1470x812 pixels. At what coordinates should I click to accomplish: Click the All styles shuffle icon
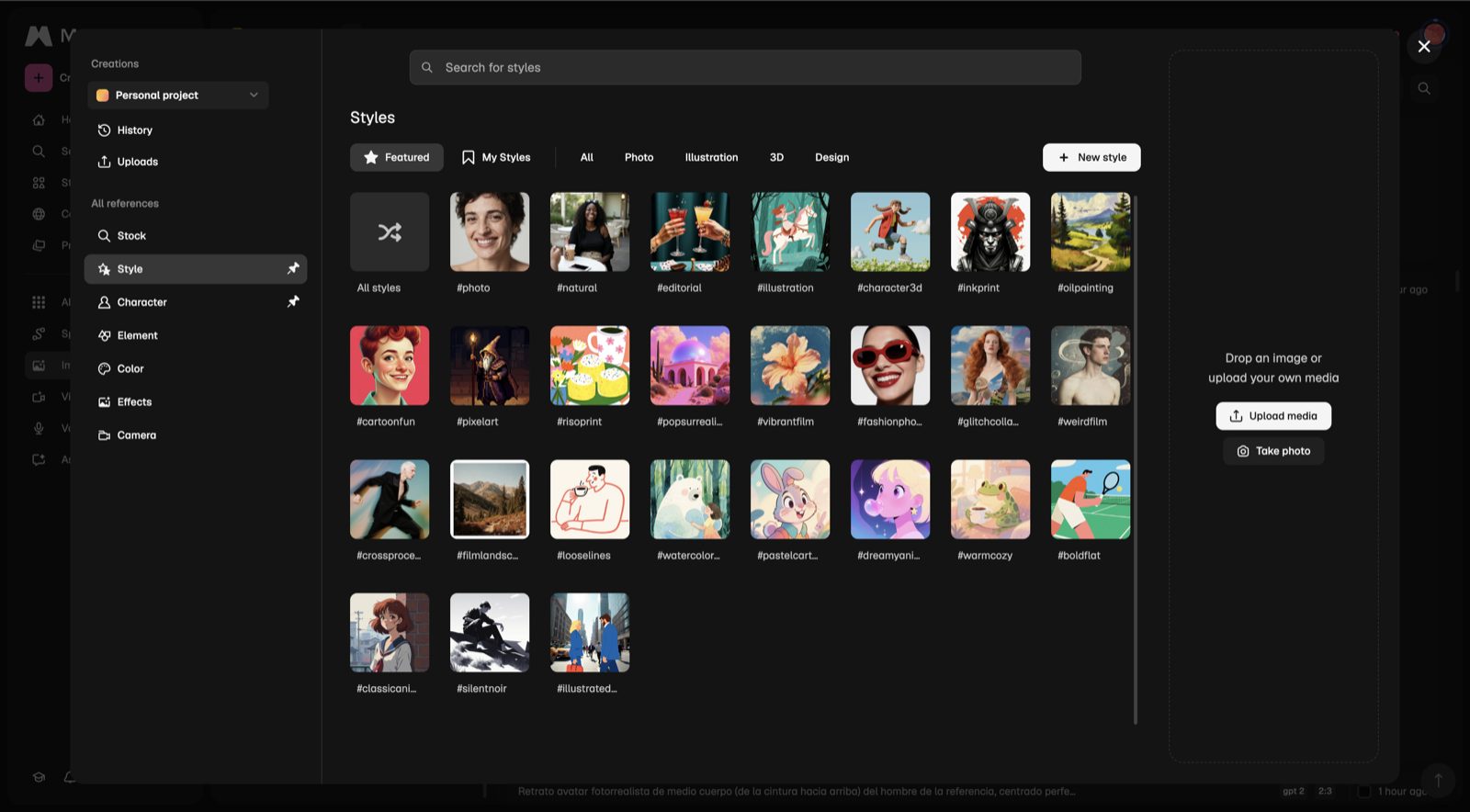pyautogui.click(x=390, y=232)
